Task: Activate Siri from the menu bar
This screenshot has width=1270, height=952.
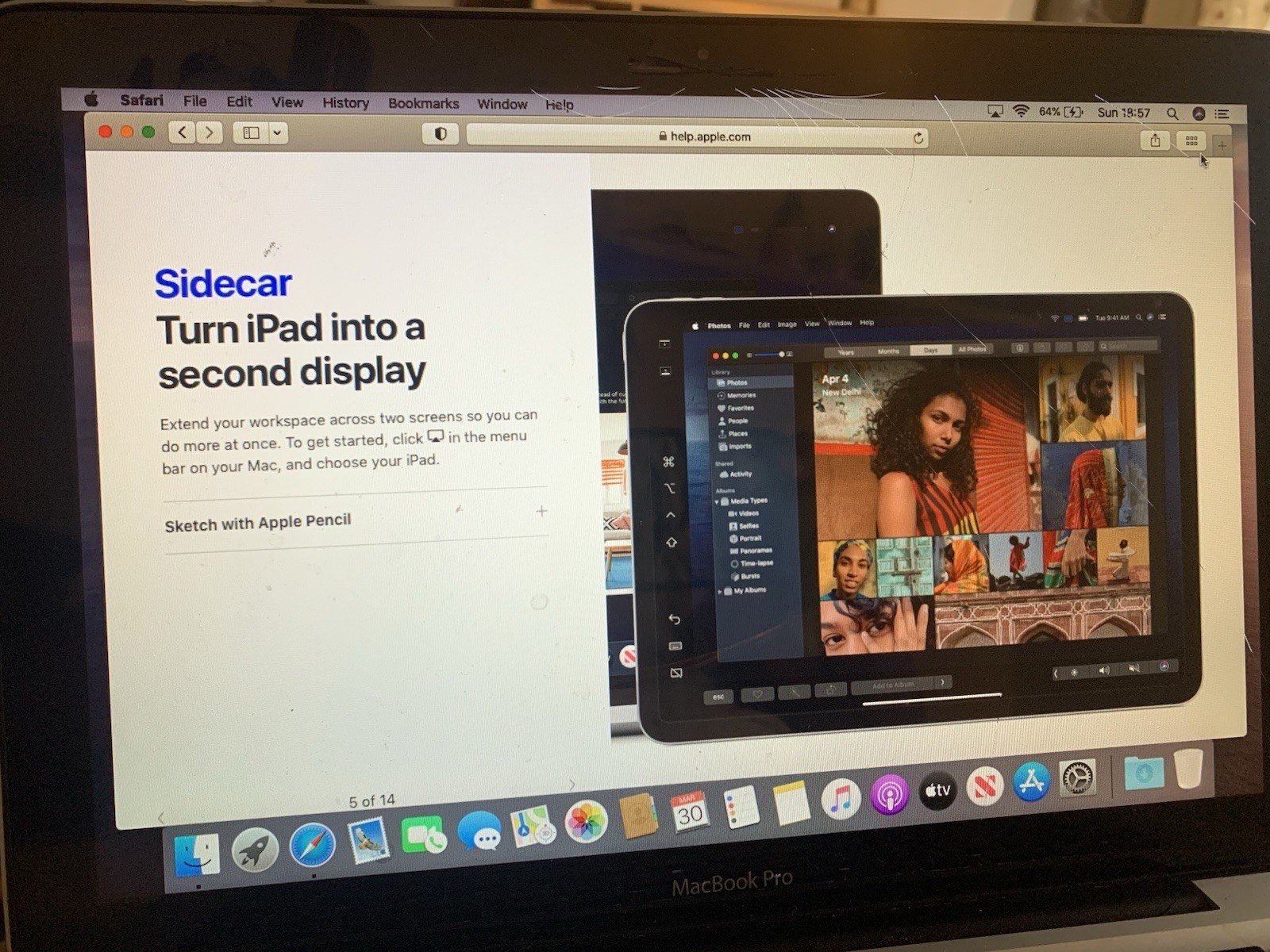Action: tap(1199, 114)
